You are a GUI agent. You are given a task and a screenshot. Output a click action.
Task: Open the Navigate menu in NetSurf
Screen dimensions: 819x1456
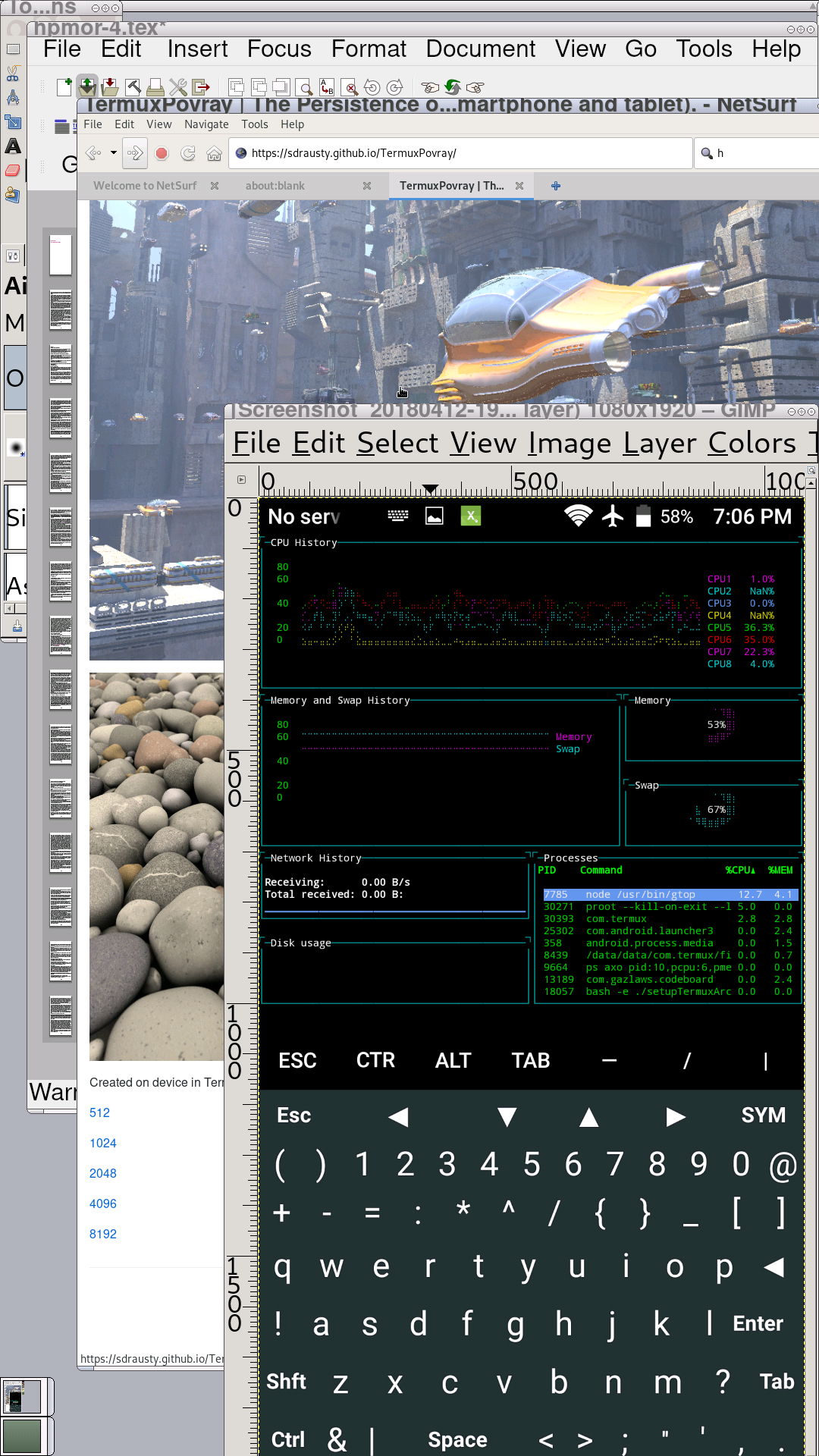[x=206, y=124]
